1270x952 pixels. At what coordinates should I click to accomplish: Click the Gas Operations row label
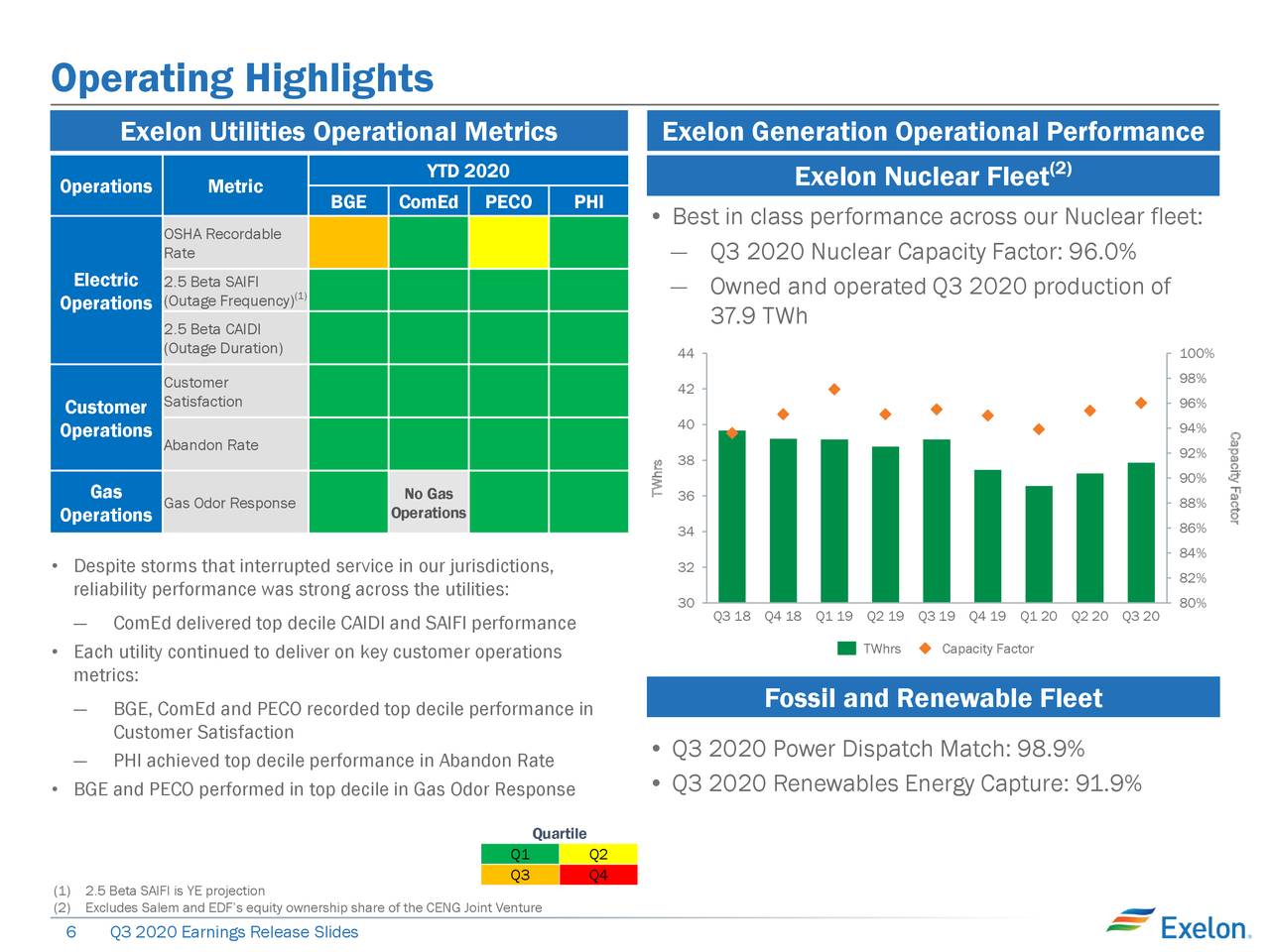(x=106, y=503)
